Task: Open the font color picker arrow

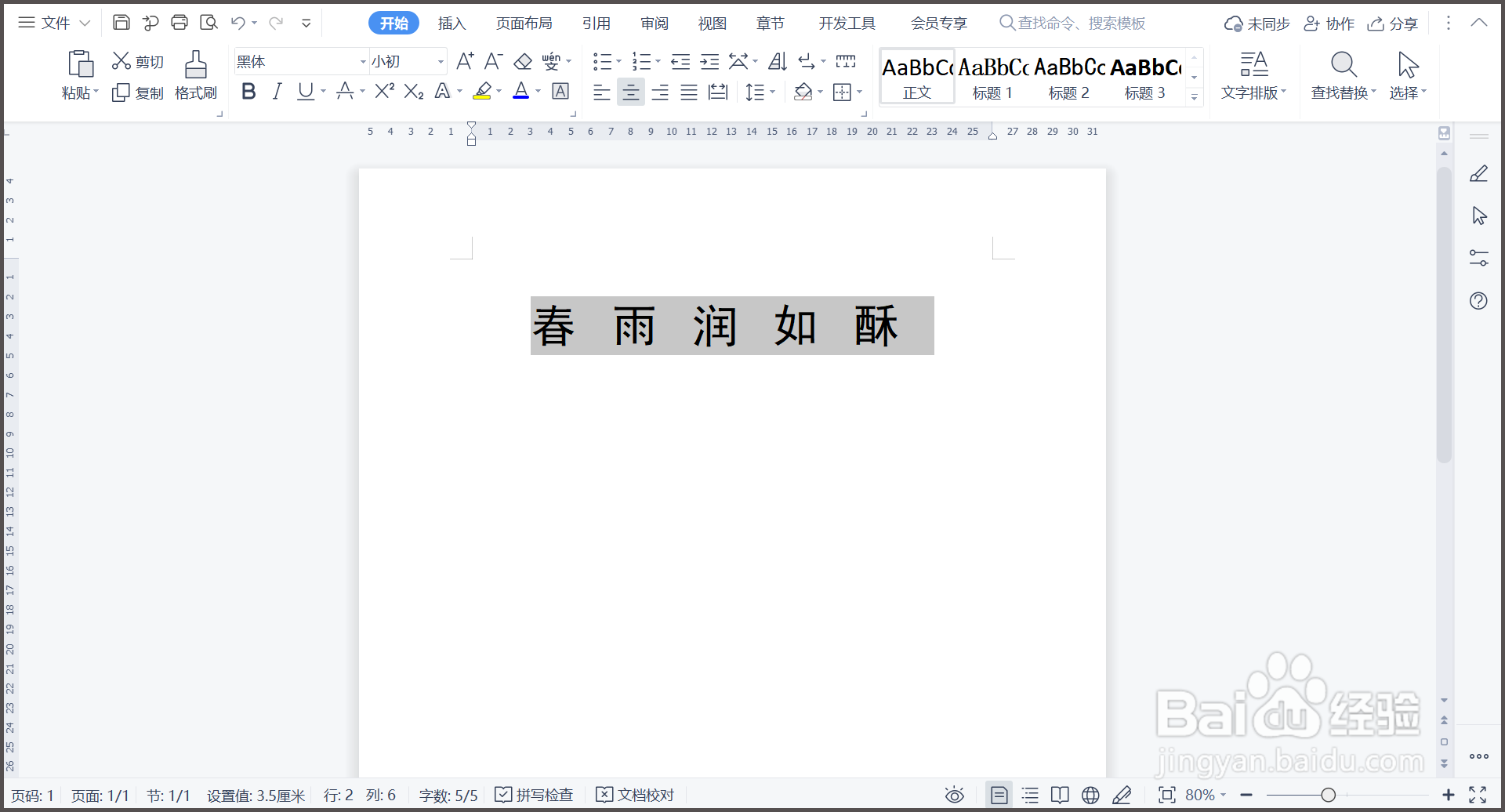Action: coord(537,92)
